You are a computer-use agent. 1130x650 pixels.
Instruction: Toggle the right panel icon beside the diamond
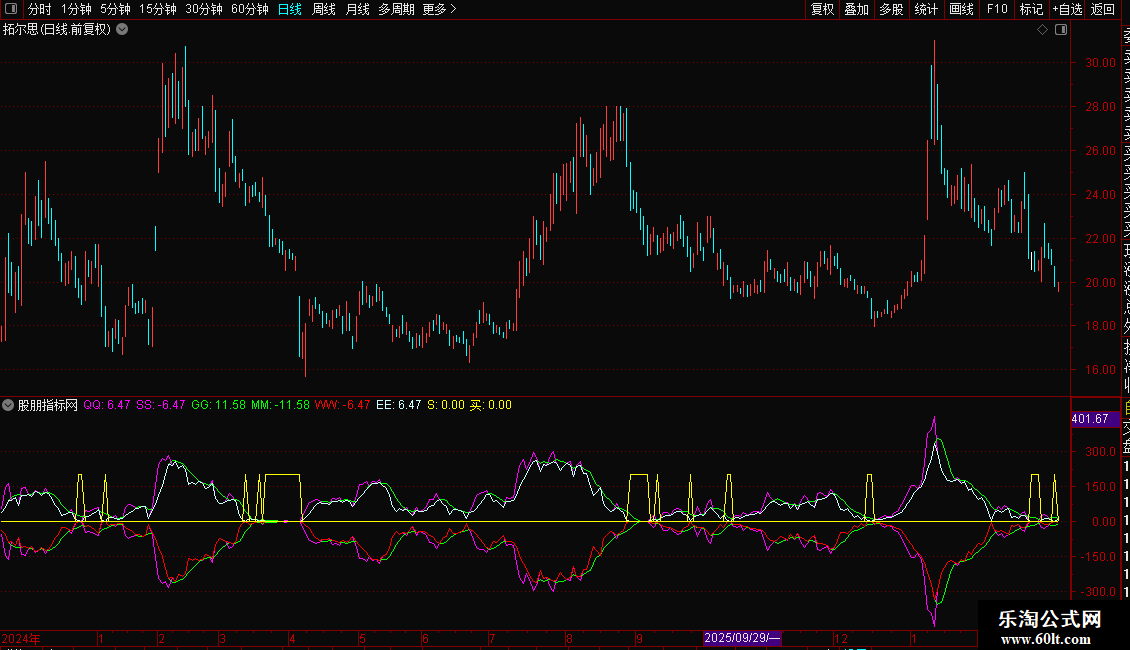(1061, 30)
